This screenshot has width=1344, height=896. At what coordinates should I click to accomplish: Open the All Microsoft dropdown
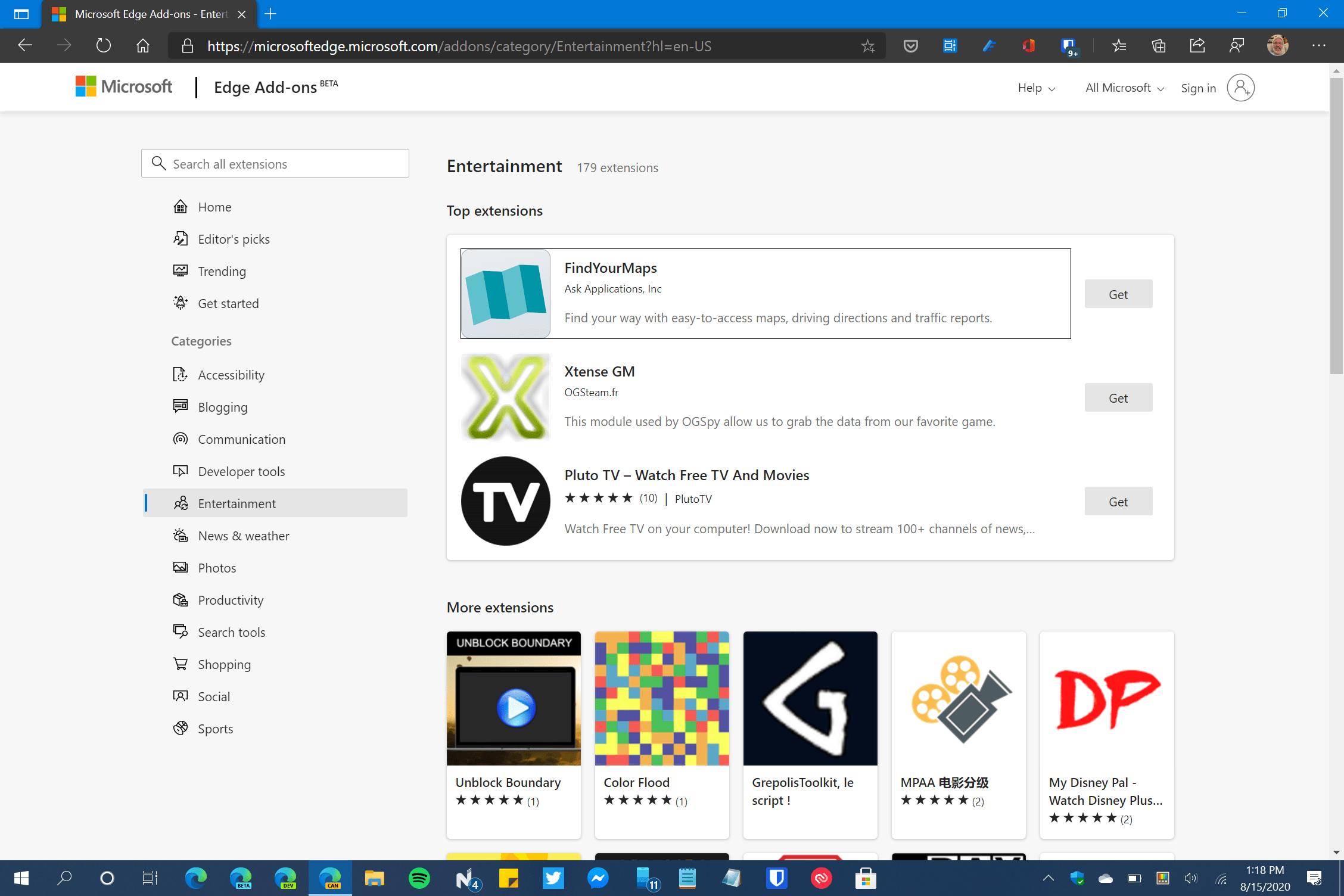click(1122, 87)
